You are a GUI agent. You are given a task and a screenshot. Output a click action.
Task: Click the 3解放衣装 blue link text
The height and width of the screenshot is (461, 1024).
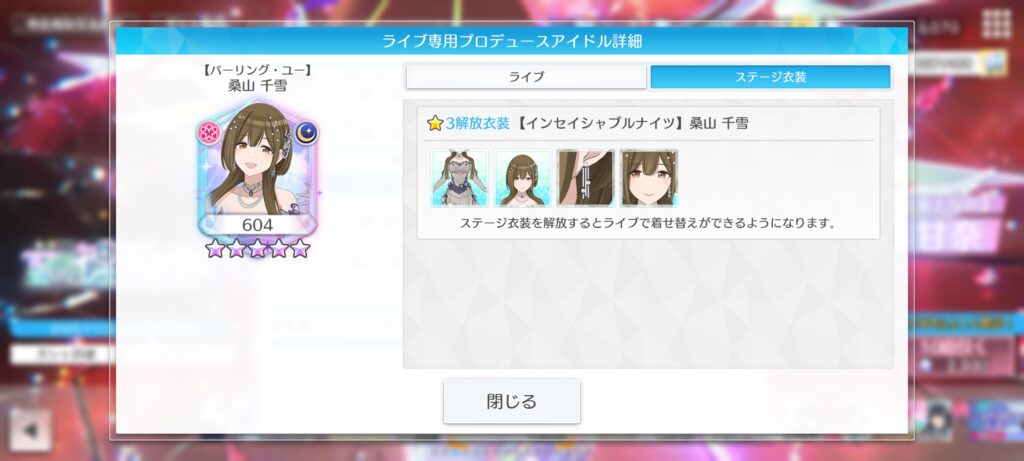[477, 123]
